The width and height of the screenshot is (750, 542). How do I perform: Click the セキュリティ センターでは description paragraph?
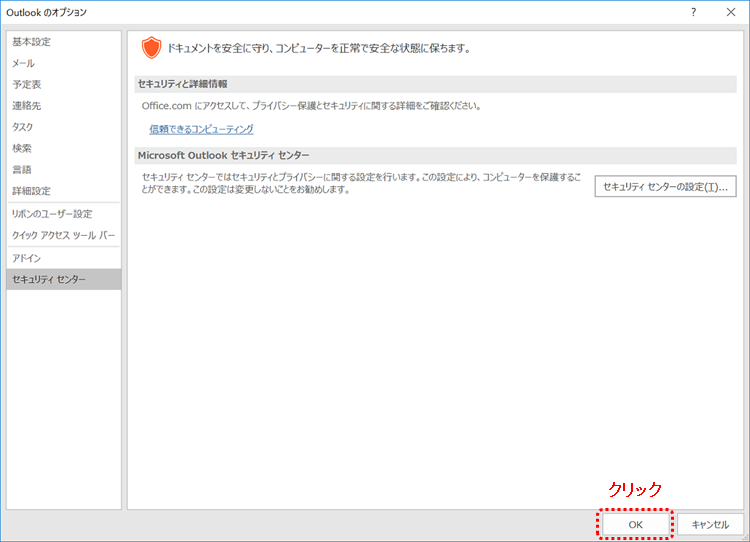coord(361,183)
